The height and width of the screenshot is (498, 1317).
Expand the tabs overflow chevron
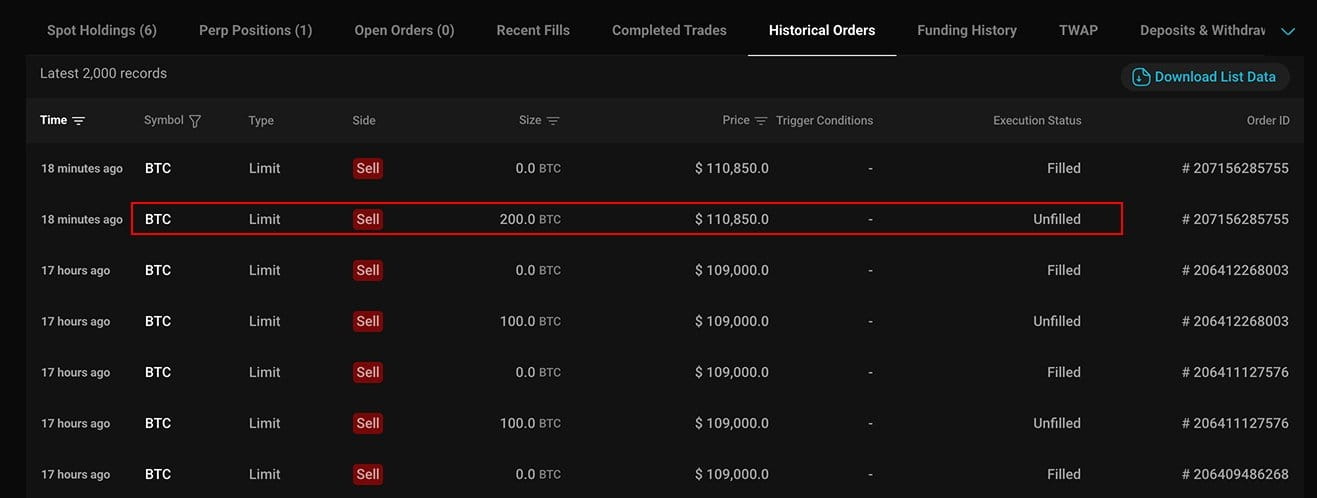1288,31
